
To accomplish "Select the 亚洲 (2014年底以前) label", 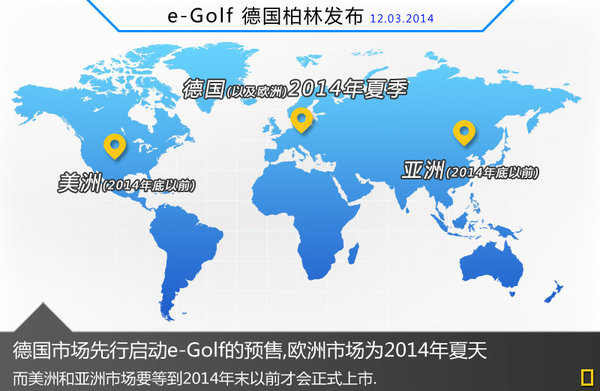I will (x=470, y=170).
